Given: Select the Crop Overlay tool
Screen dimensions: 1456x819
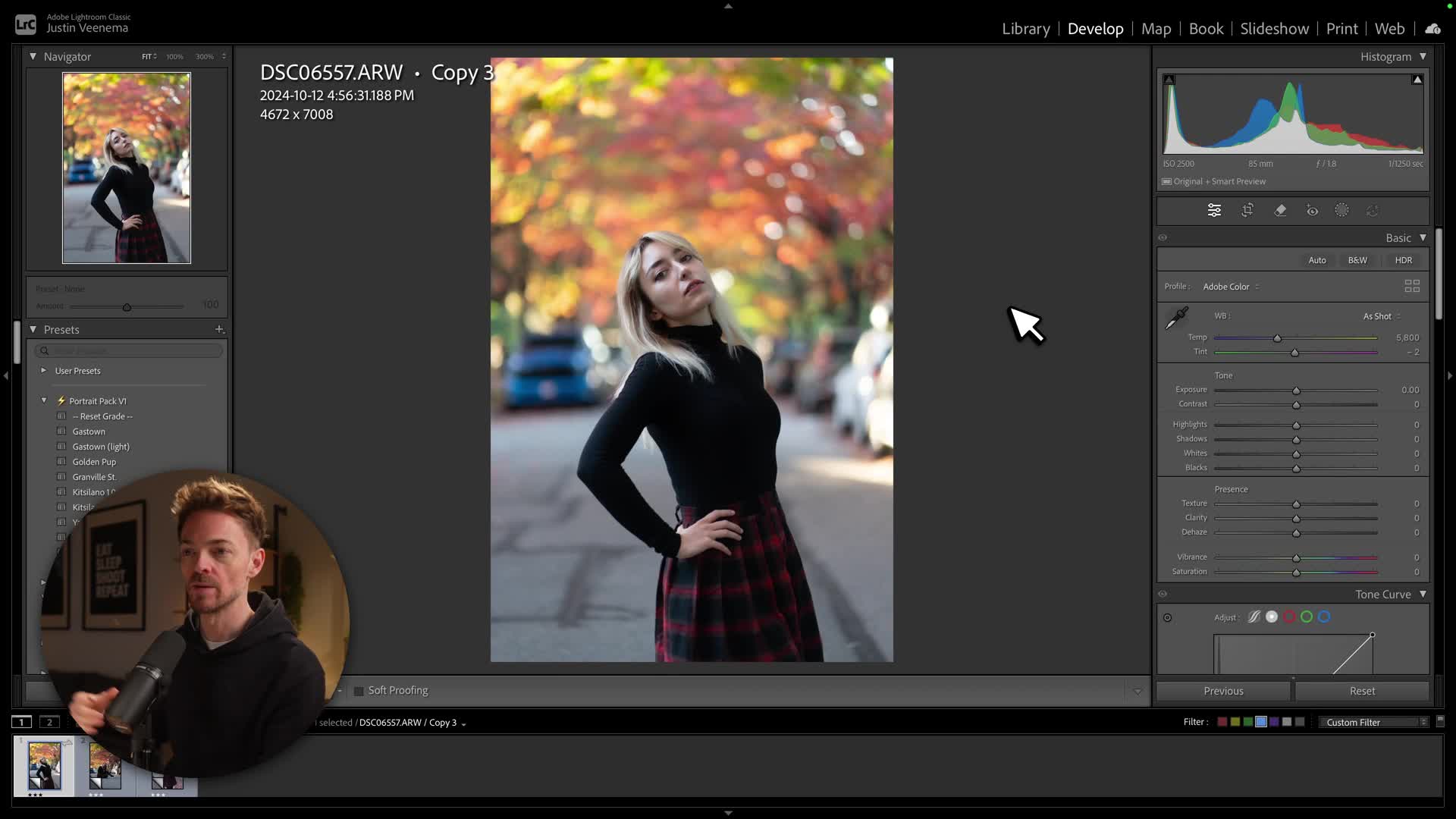Looking at the screenshot, I should 1247,210.
